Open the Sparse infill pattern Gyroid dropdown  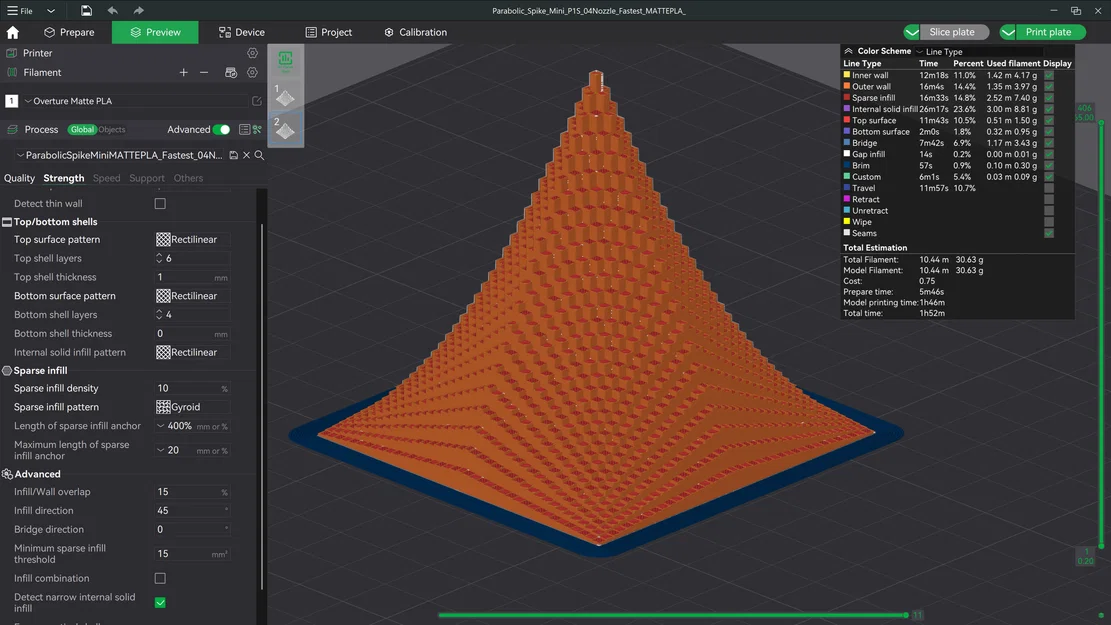pyautogui.click(x=192, y=407)
